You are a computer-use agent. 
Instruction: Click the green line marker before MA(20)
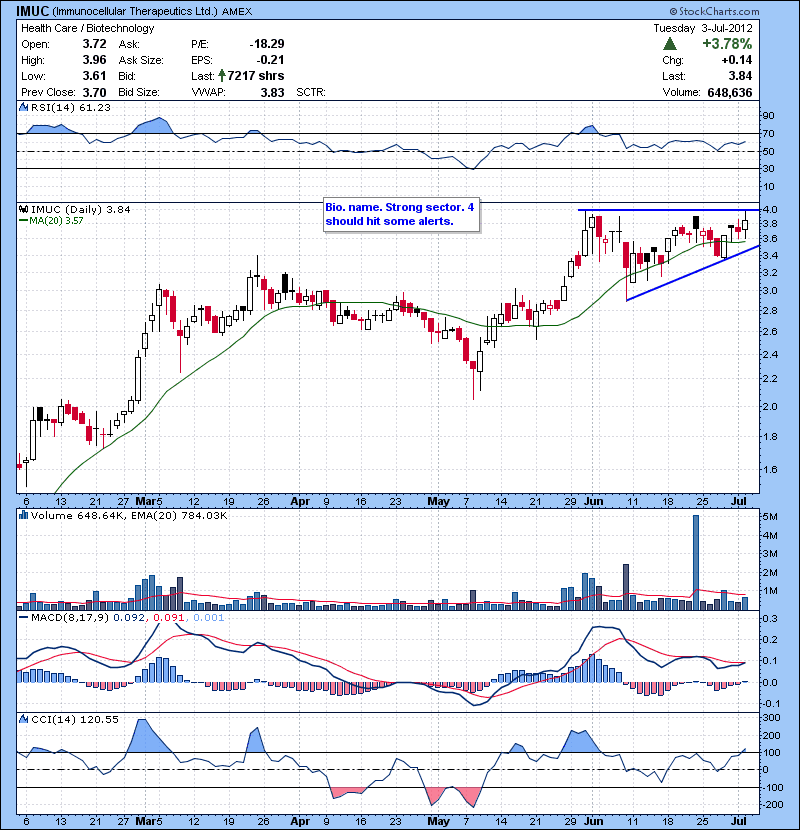23,220
